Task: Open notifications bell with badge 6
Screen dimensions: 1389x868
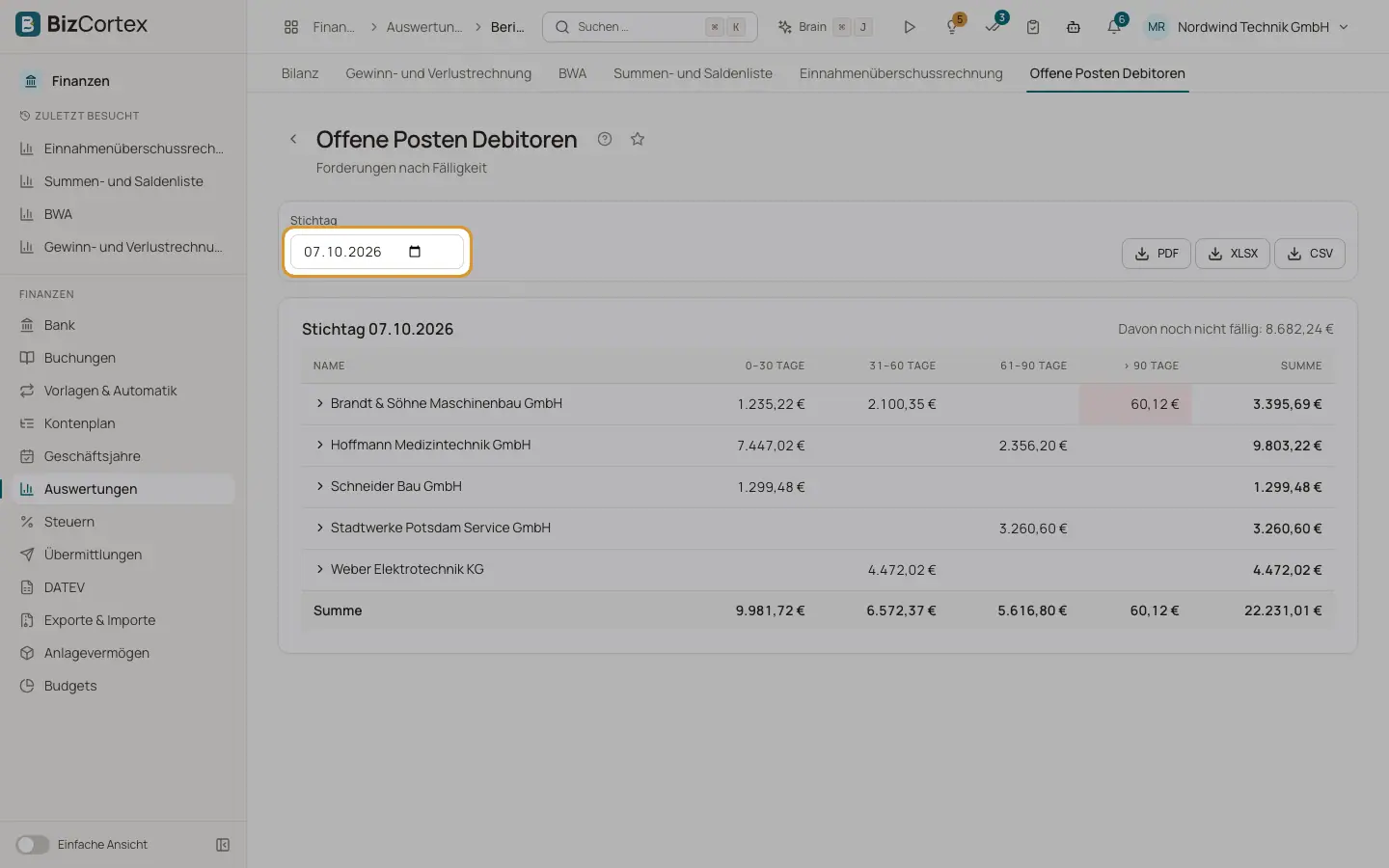Action: [x=1115, y=26]
